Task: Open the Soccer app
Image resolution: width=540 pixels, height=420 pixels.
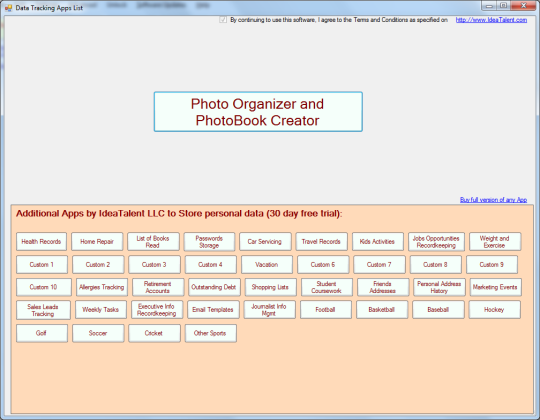Action: (x=98, y=333)
